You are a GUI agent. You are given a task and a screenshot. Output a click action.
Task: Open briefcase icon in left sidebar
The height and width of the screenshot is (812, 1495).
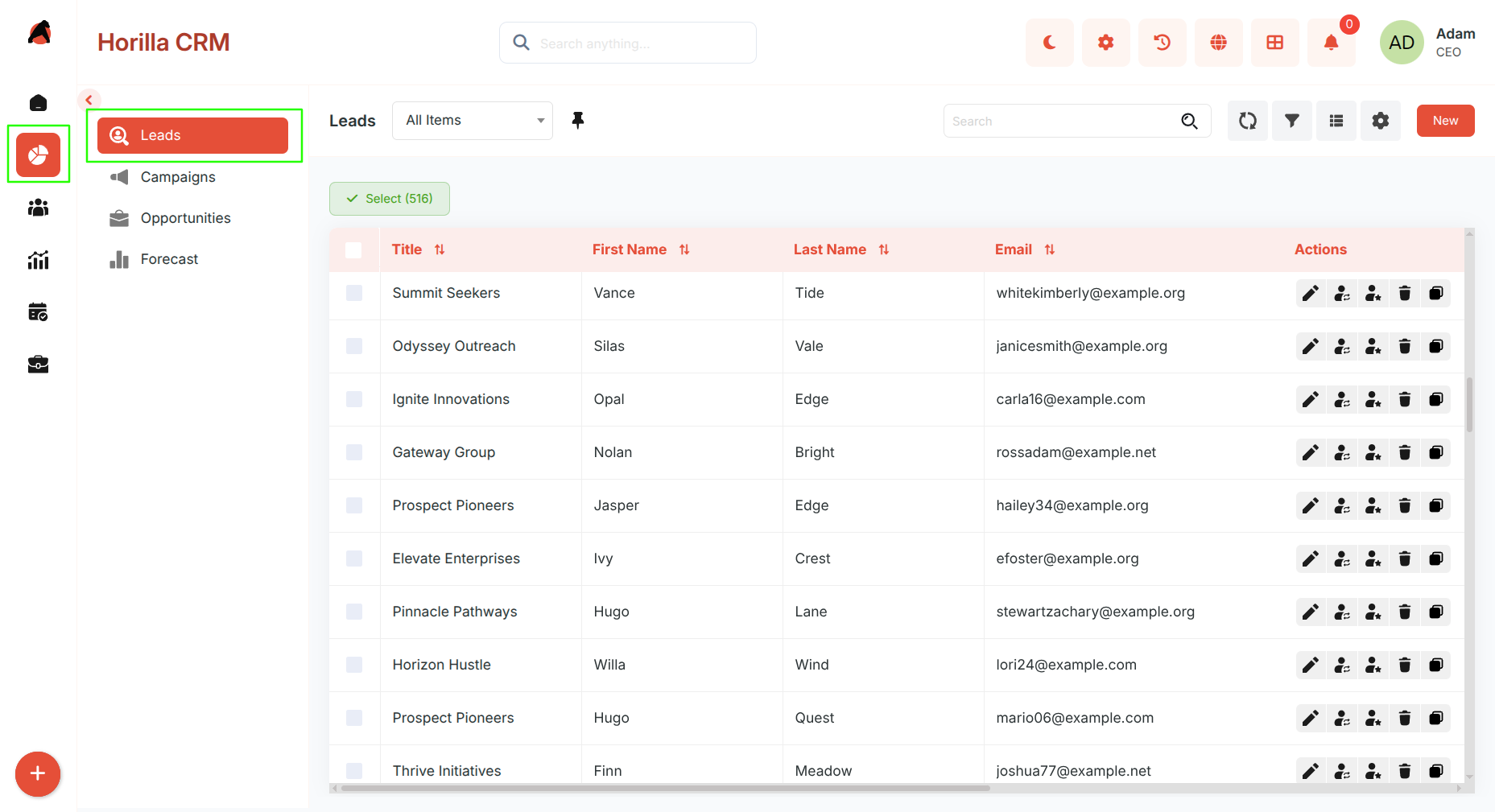[x=38, y=365]
